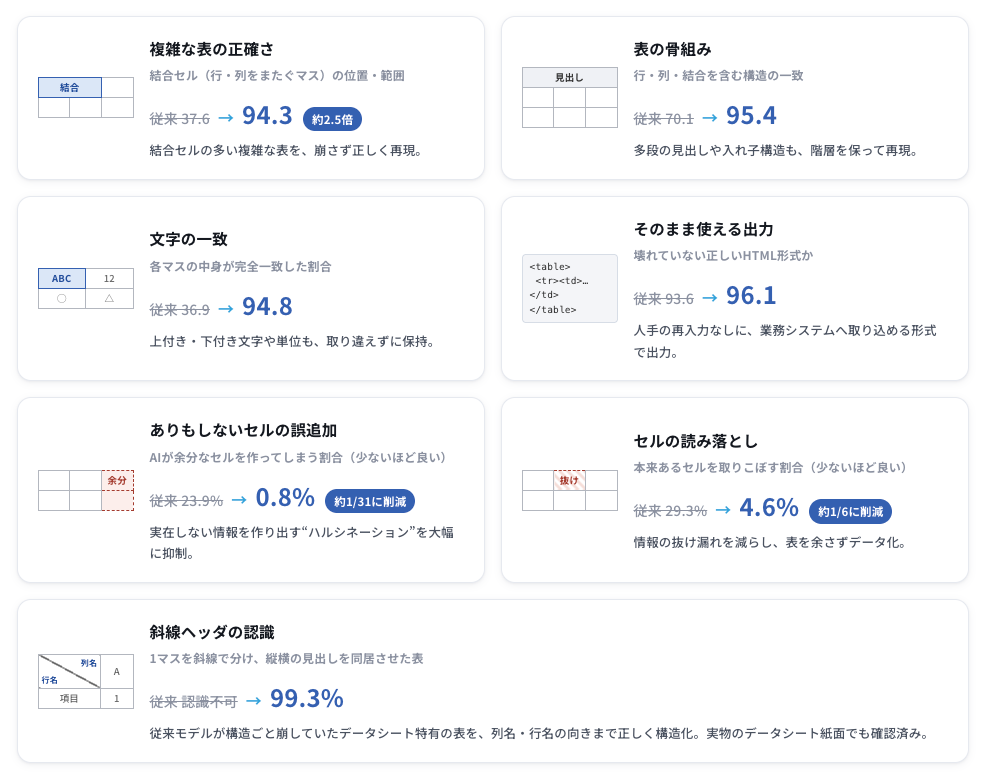Click the ありもしないセルの誤追加 heading
The height and width of the screenshot is (777, 991).
click(x=243, y=431)
